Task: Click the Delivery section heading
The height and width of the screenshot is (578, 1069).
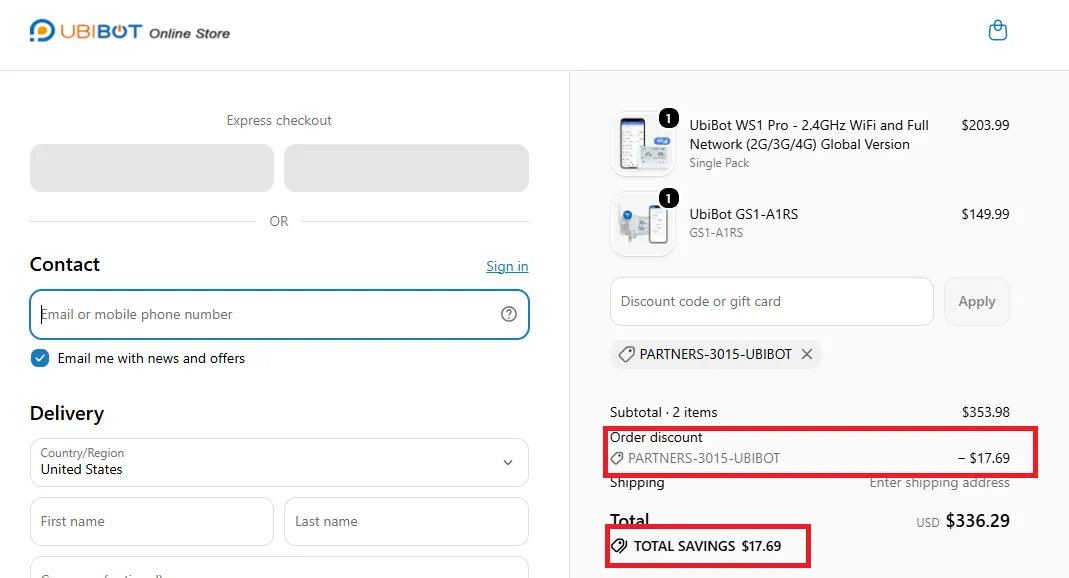Action: [67, 414]
